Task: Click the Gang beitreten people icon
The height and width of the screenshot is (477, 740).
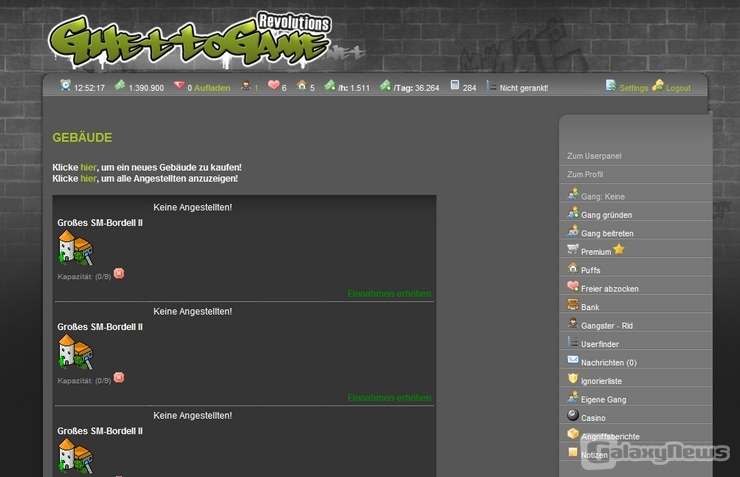Action: 572,231
